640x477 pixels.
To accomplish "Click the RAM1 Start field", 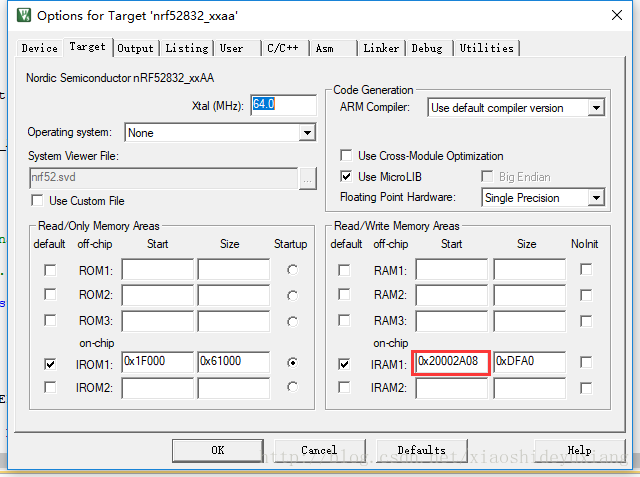I will coord(452,269).
